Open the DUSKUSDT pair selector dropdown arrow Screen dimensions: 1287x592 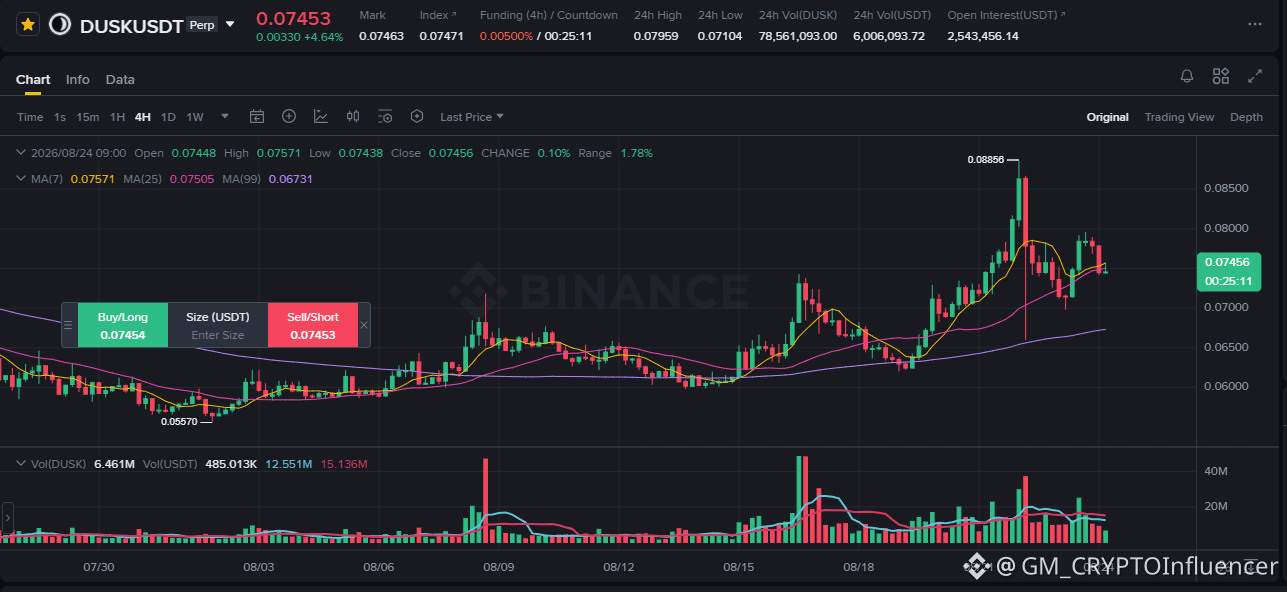point(231,24)
